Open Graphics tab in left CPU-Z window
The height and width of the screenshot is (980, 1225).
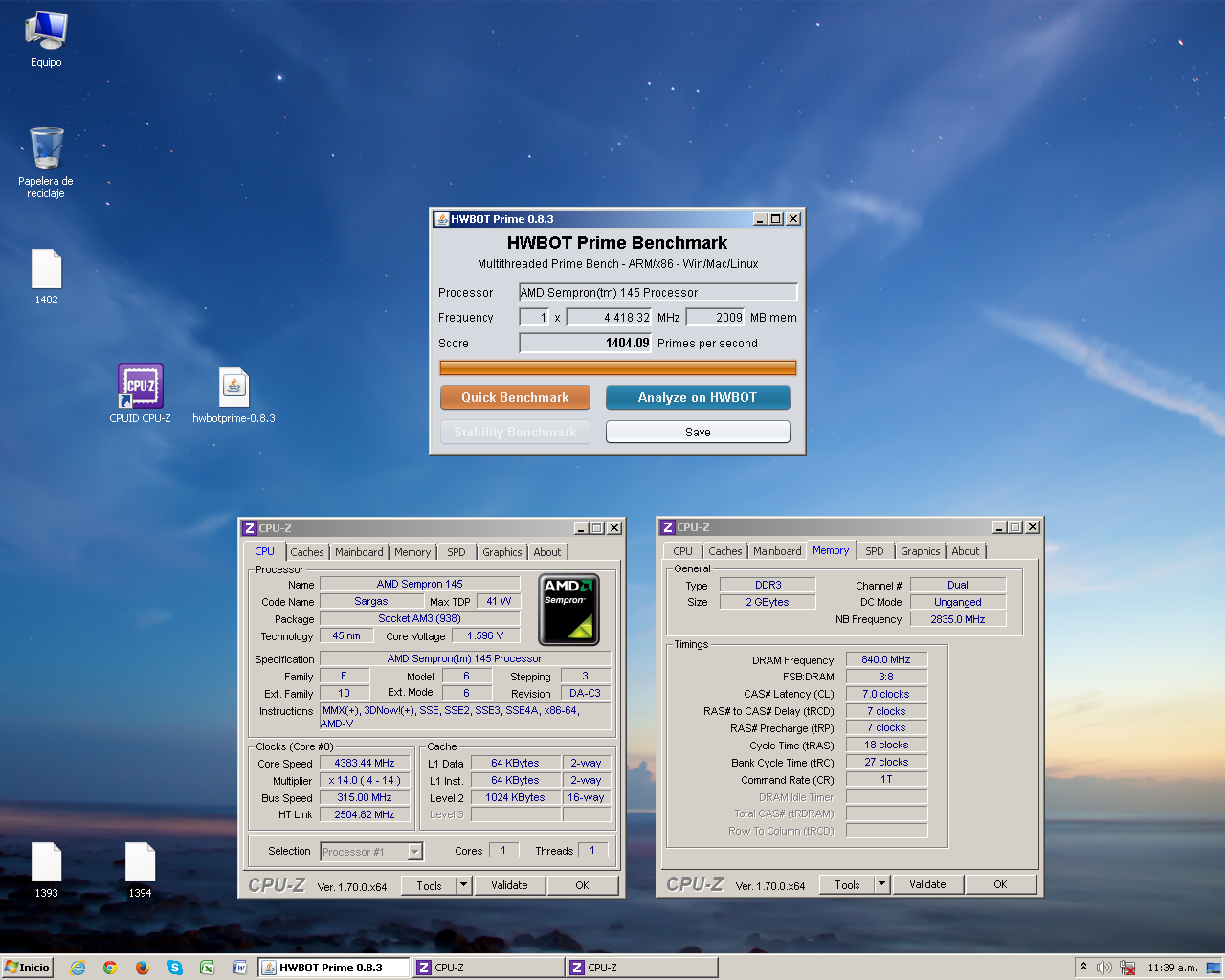502,552
